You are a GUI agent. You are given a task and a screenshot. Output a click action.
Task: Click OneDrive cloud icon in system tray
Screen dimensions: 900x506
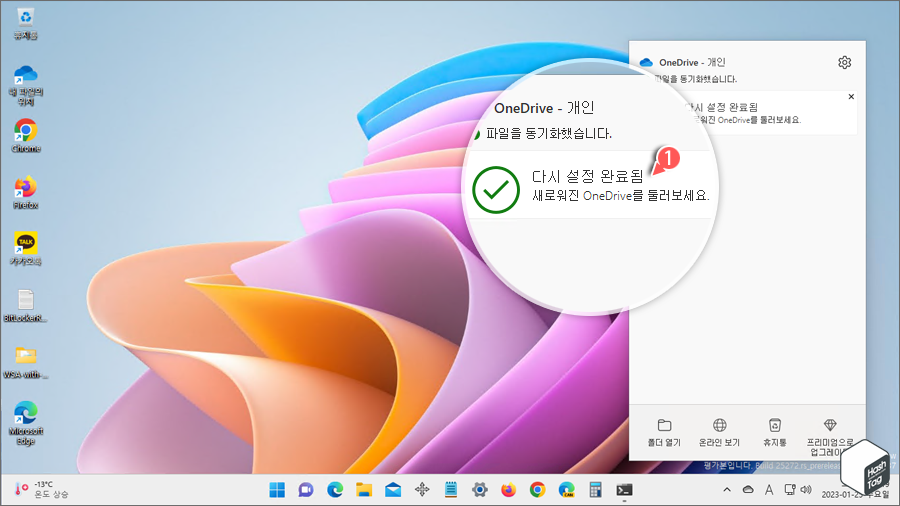(x=748, y=490)
